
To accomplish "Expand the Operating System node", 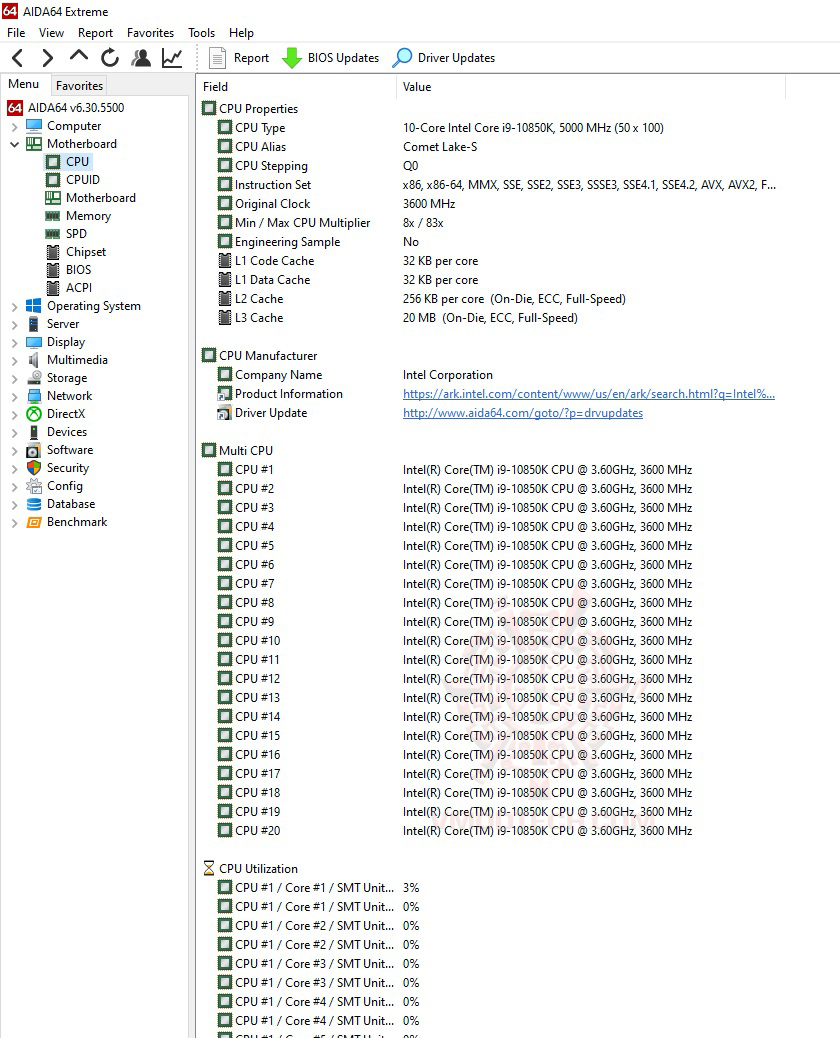I will click(x=15, y=307).
